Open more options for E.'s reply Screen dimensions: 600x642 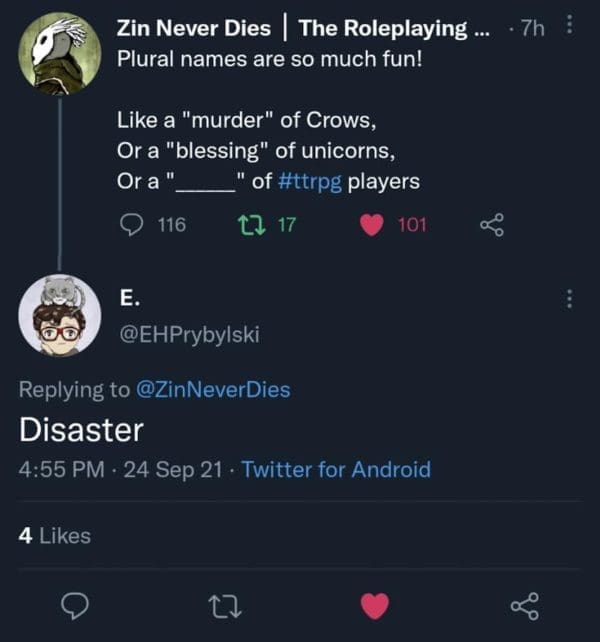(569, 298)
